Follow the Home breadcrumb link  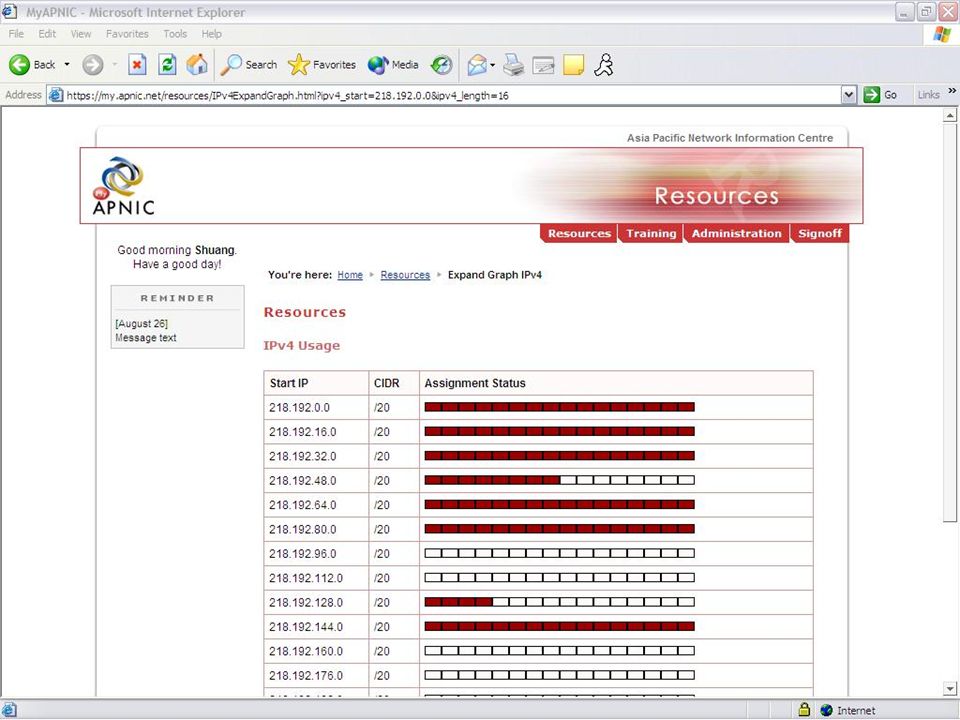pyautogui.click(x=350, y=275)
